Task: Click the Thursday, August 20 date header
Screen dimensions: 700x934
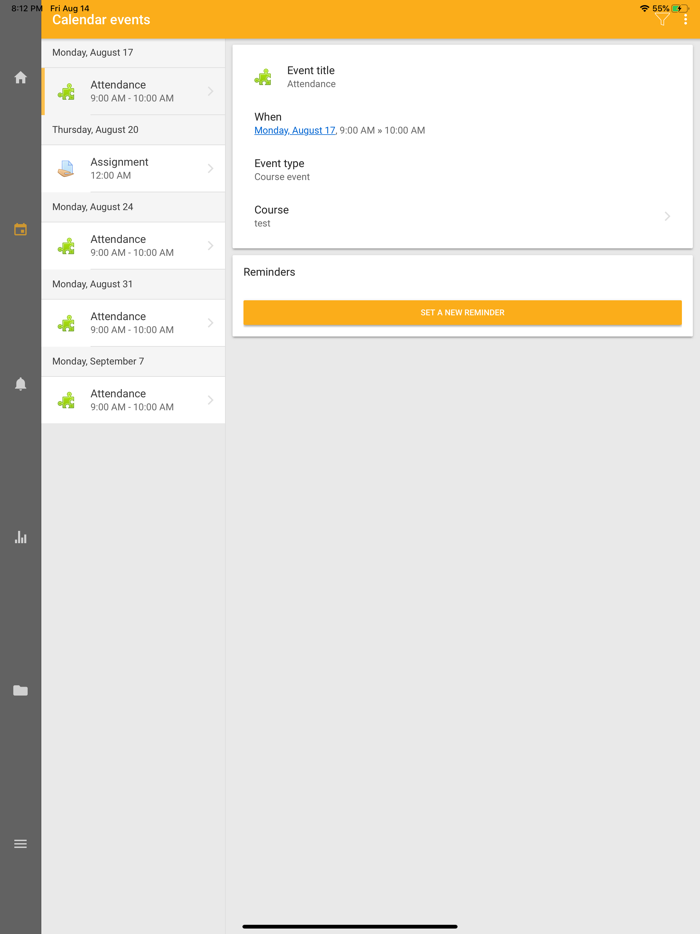Action: (x=95, y=130)
